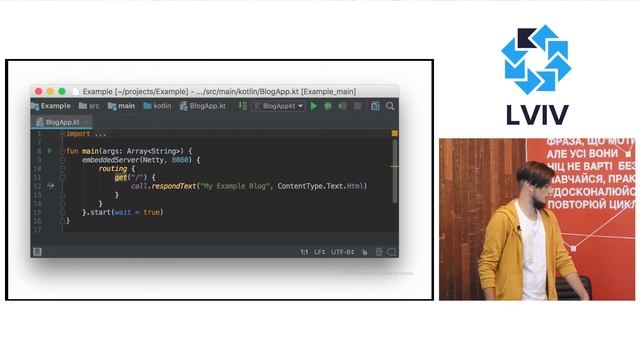The height and width of the screenshot is (360, 640).
Task: Click embeddedServer in line 9
Action: 111,160
